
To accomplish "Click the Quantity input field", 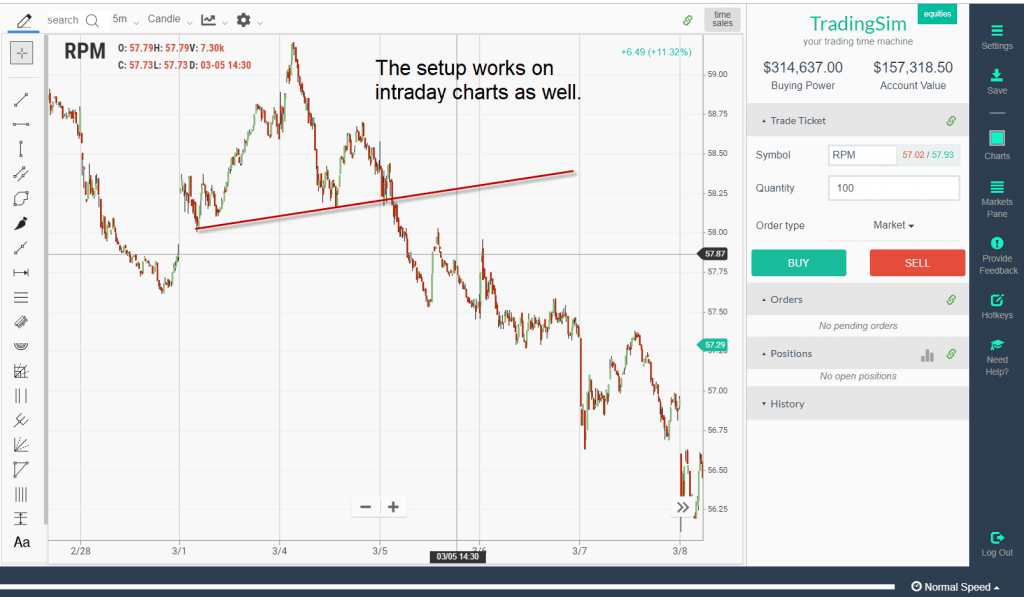I will [x=893, y=188].
